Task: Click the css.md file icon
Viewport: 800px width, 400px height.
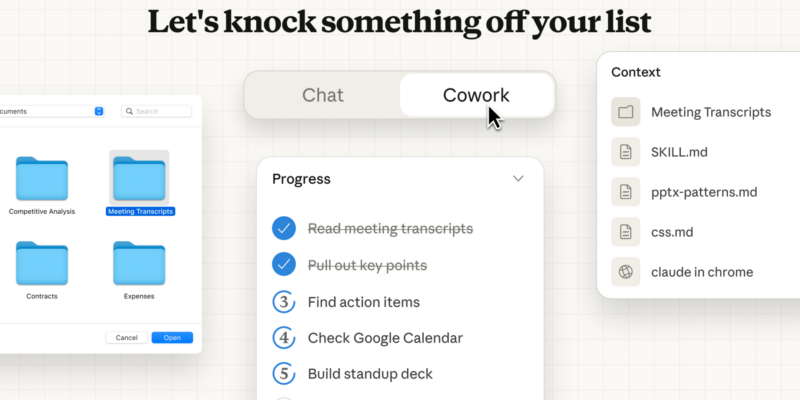Action: (625, 231)
